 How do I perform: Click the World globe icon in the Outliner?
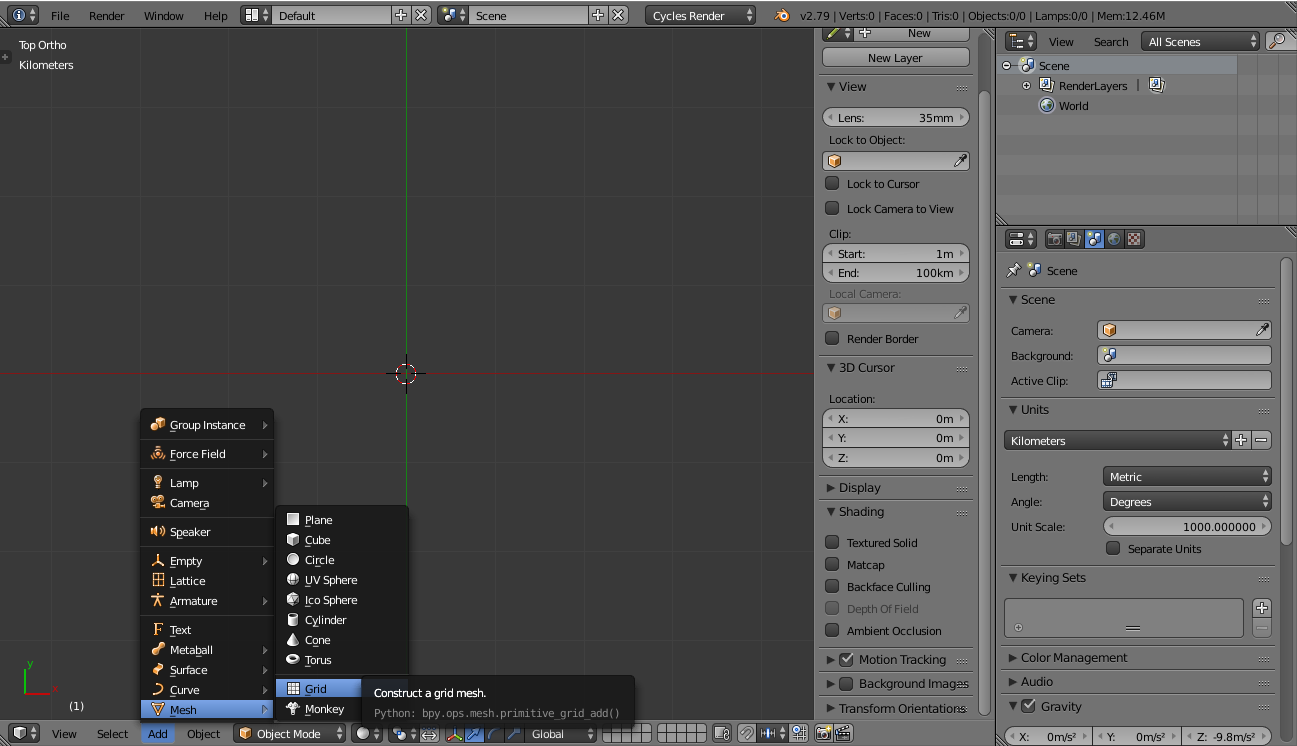coord(1047,105)
